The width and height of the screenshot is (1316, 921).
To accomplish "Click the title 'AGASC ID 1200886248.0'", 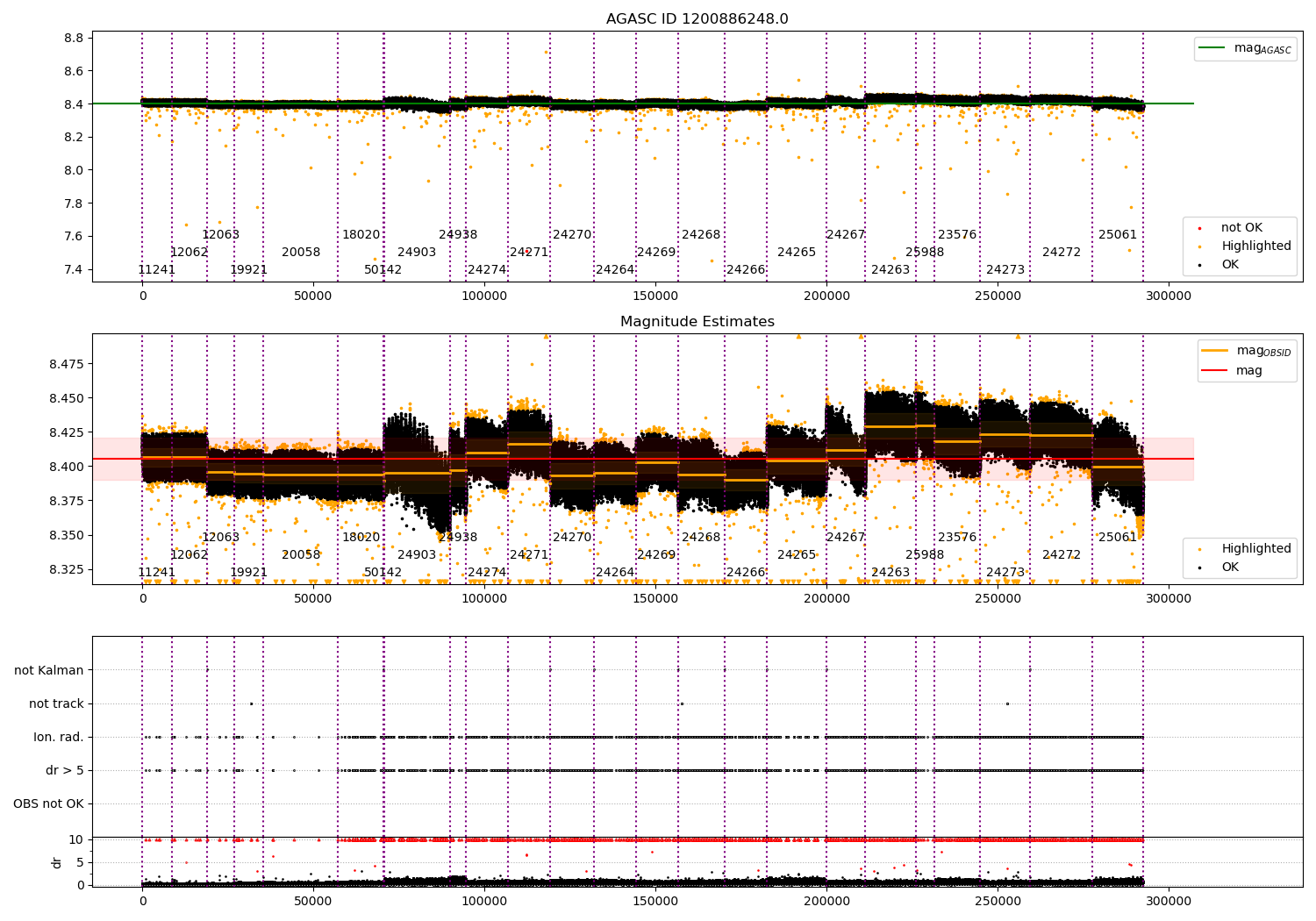I will coord(697,19).
